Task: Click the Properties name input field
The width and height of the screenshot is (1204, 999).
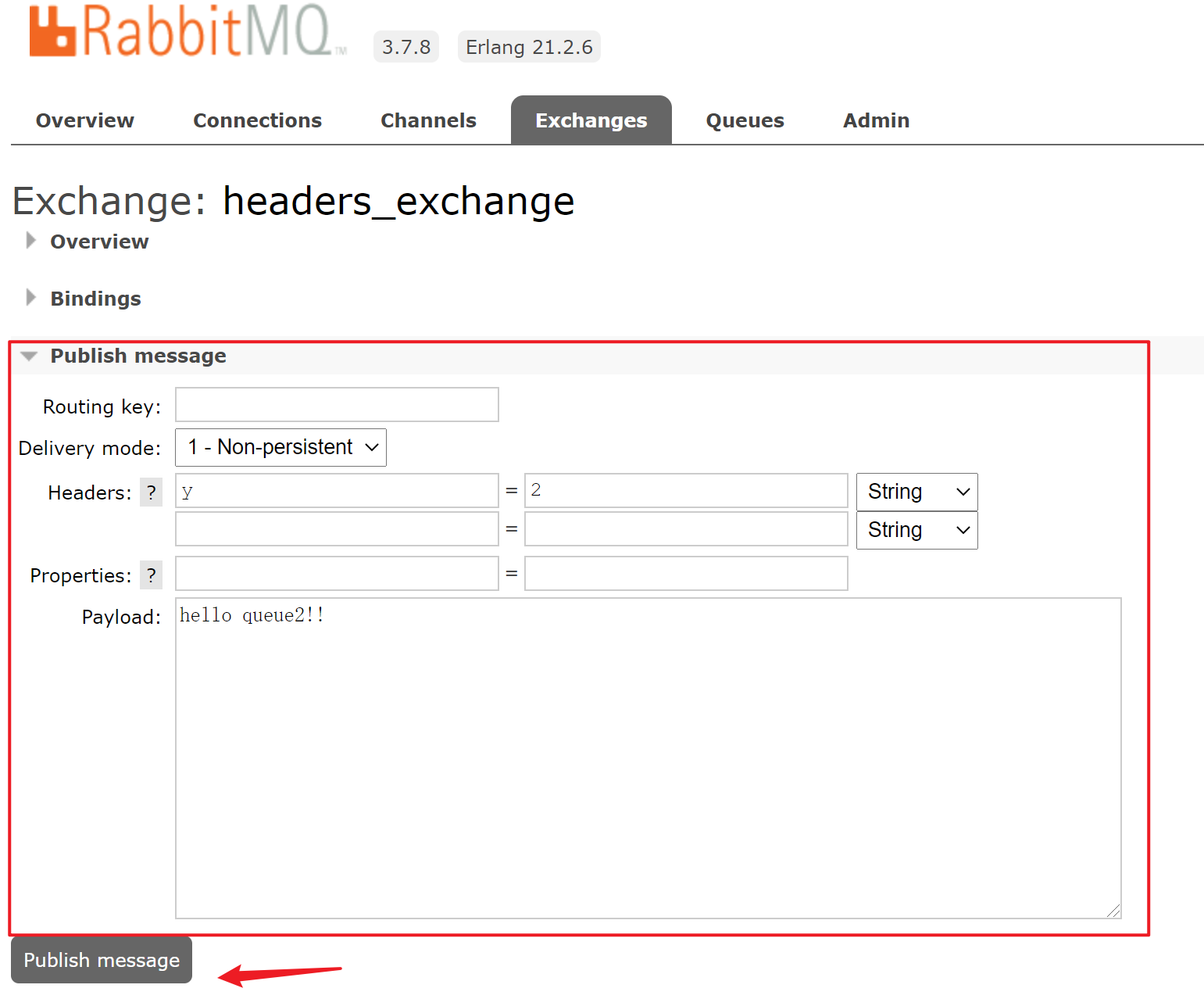Action: pyautogui.click(x=337, y=574)
